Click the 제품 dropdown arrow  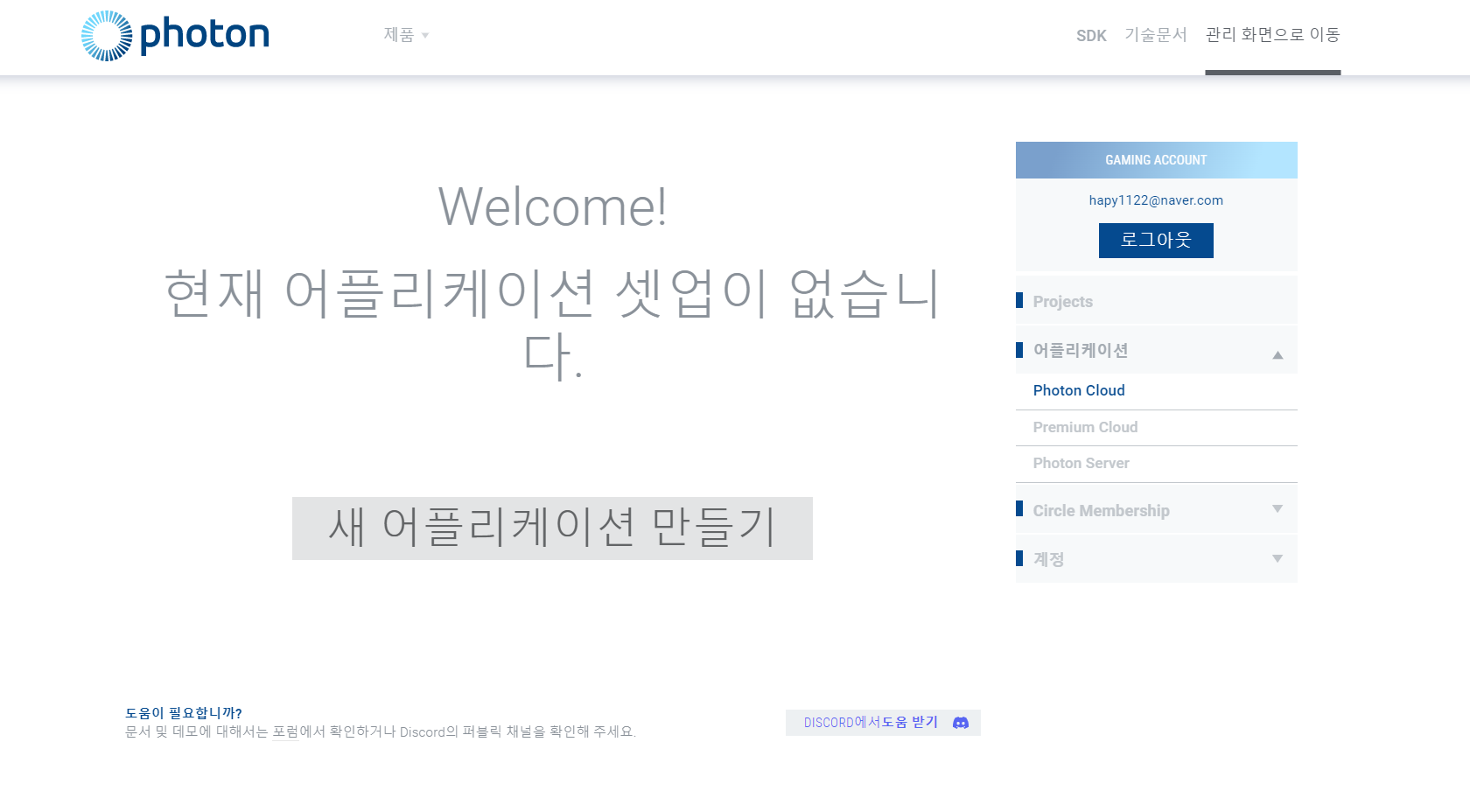coord(425,36)
